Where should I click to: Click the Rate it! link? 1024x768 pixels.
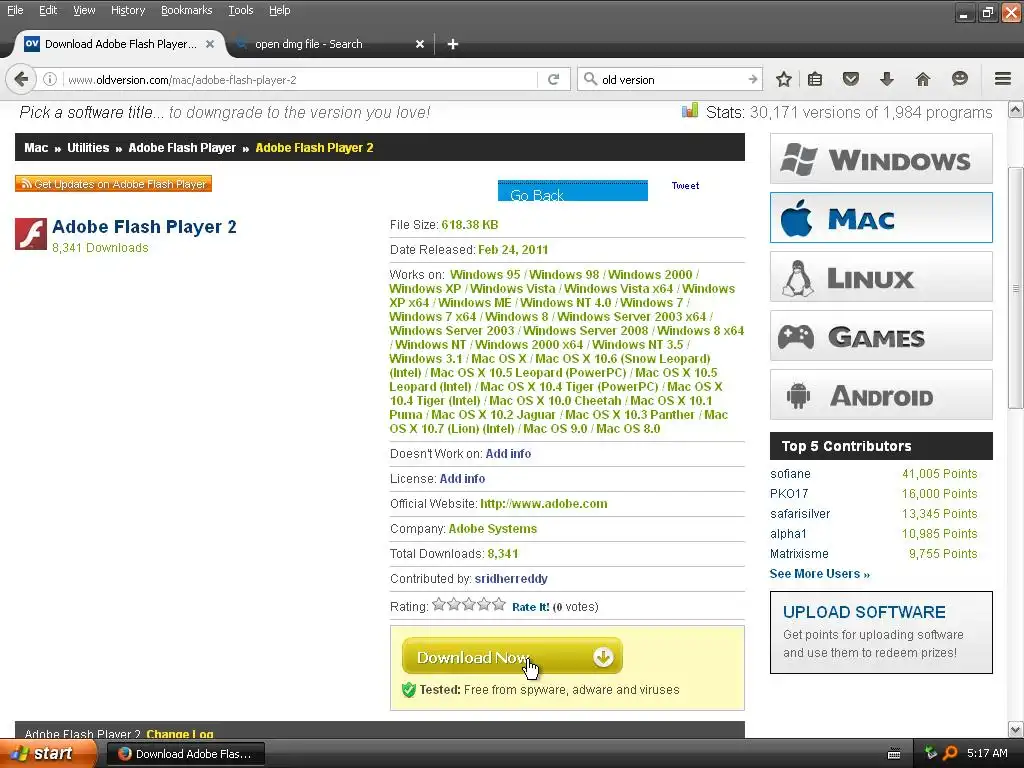click(x=530, y=607)
